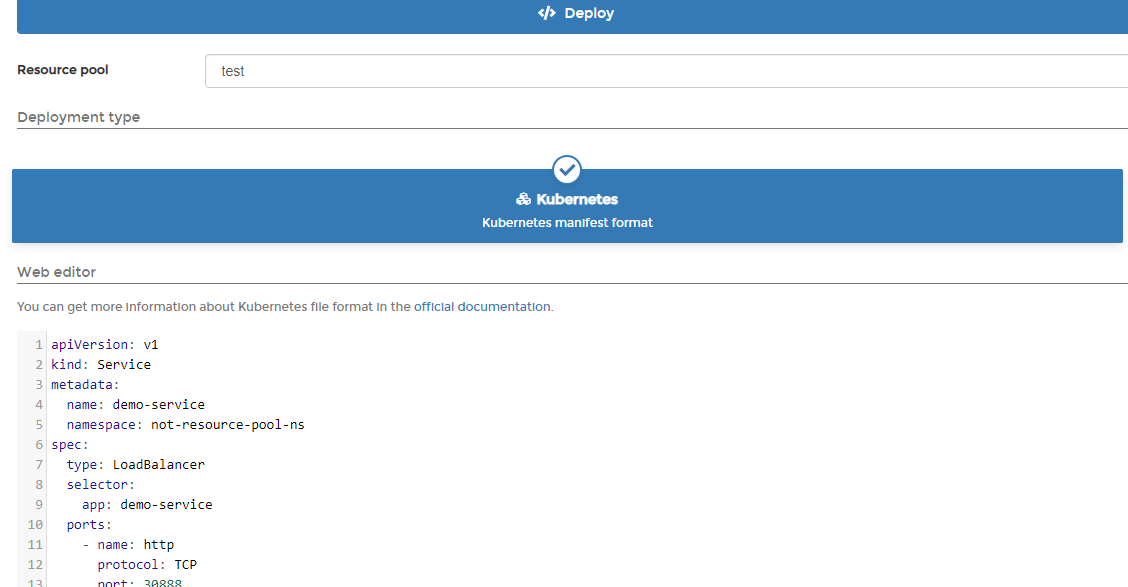Click line number 1 in the gutter
Screen dimensions: 1128x587
click(x=39, y=345)
